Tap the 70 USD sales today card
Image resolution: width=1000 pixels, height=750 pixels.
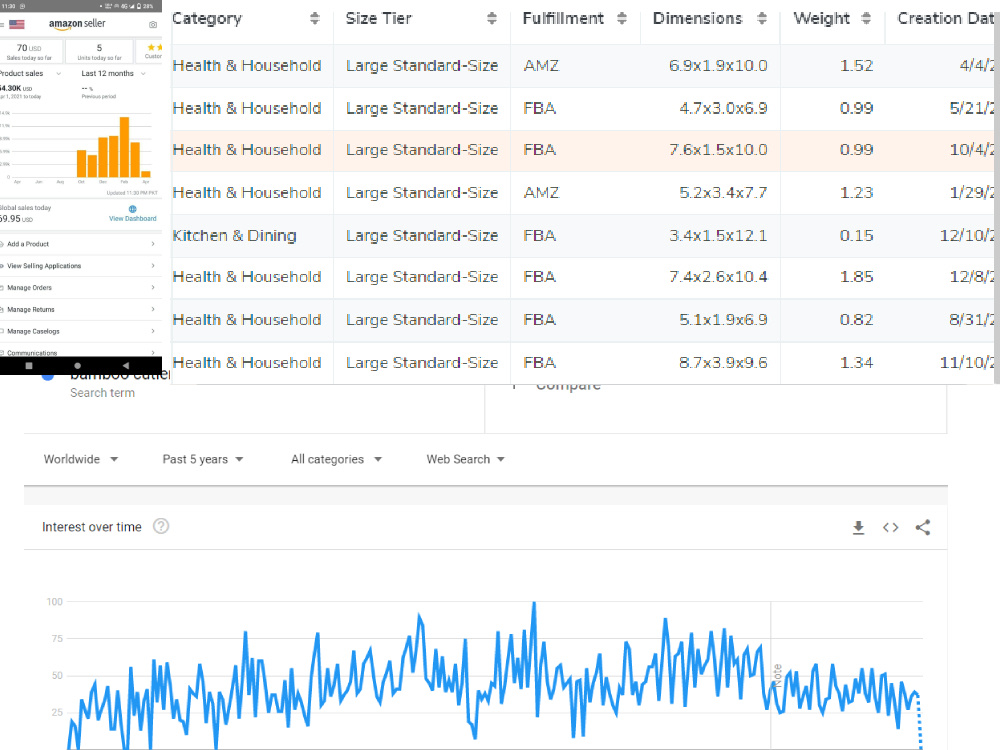click(x=31, y=51)
